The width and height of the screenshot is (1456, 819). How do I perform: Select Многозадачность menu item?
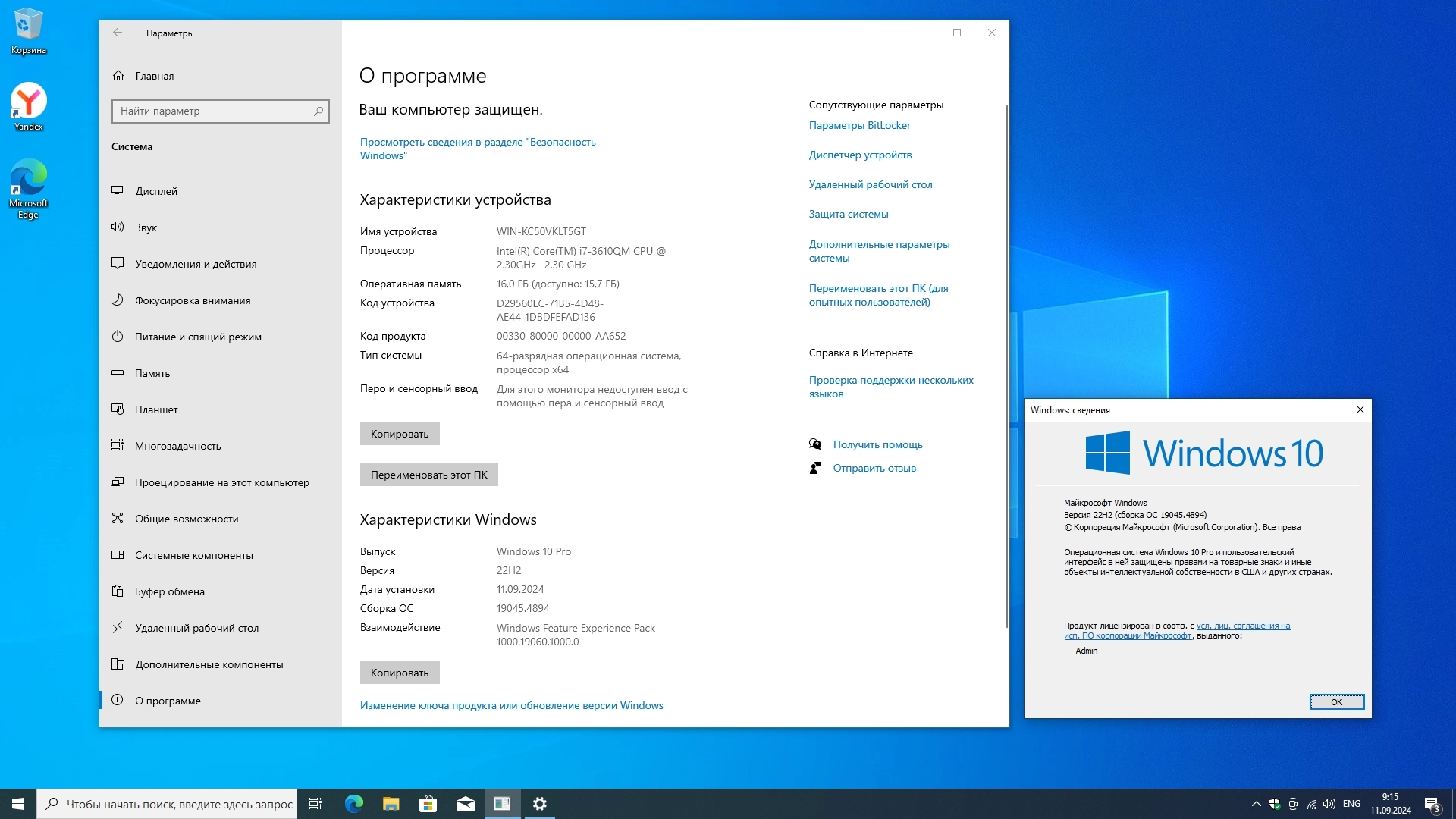coord(178,446)
